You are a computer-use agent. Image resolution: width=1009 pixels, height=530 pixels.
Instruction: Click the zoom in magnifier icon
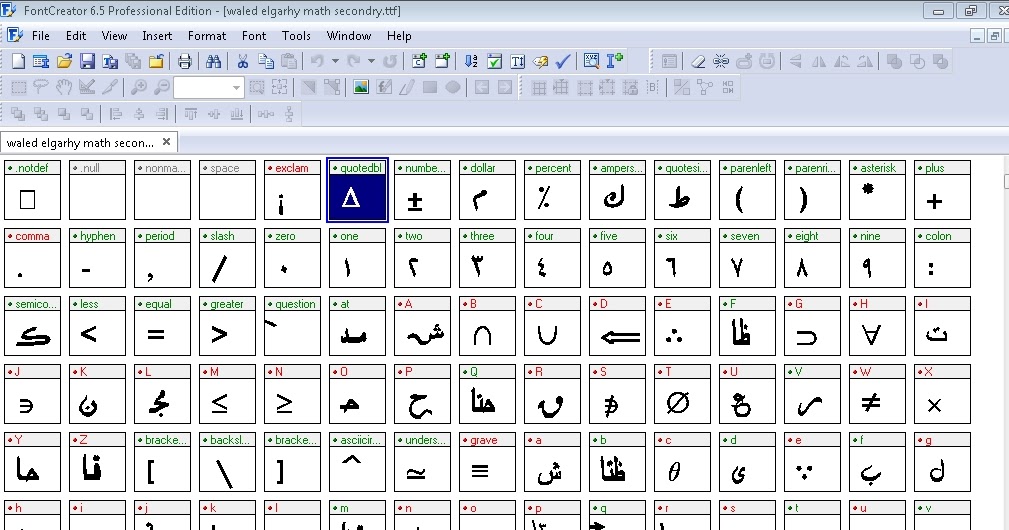point(138,87)
